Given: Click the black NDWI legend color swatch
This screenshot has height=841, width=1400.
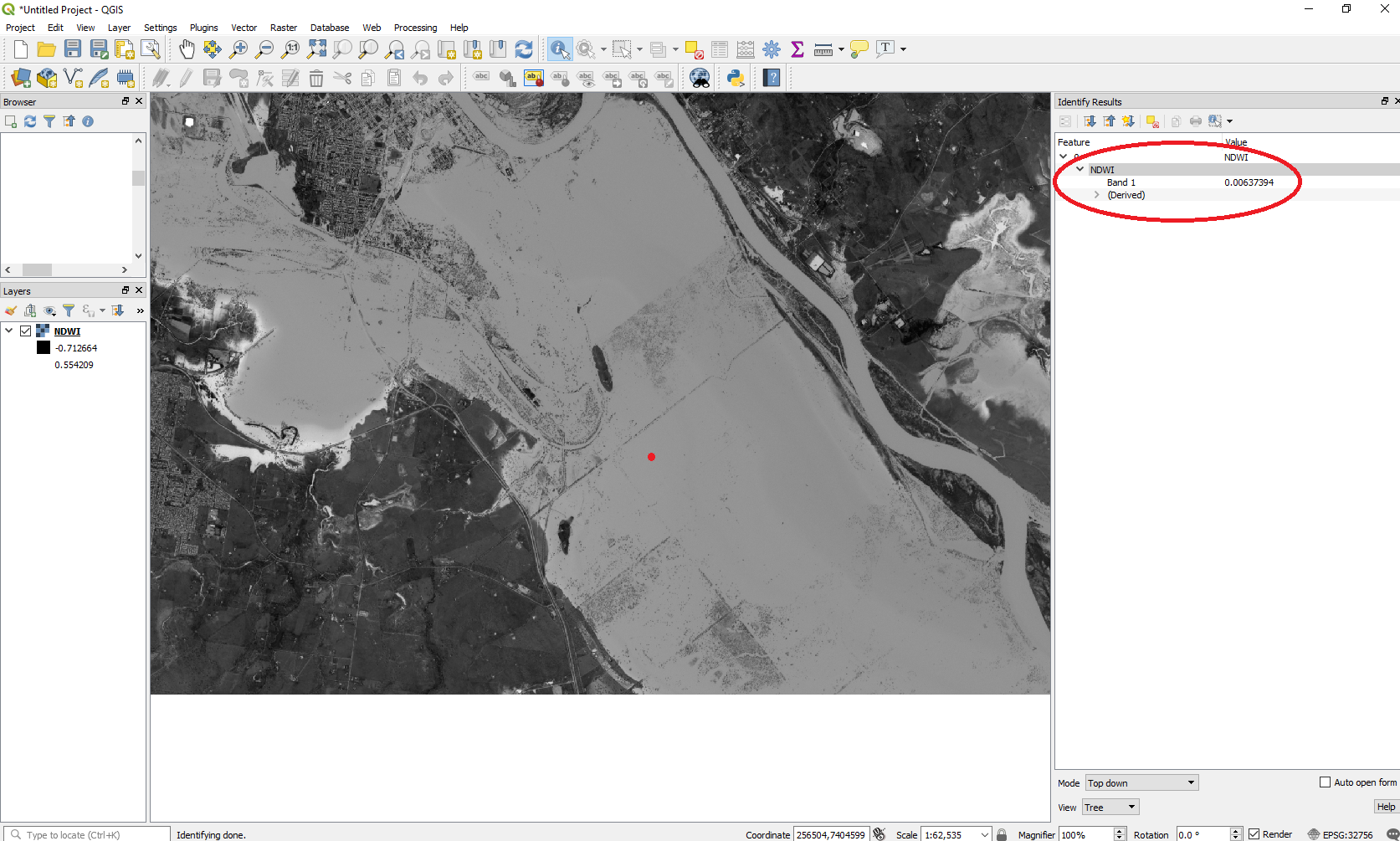Looking at the screenshot, I should tap(44, 348).
